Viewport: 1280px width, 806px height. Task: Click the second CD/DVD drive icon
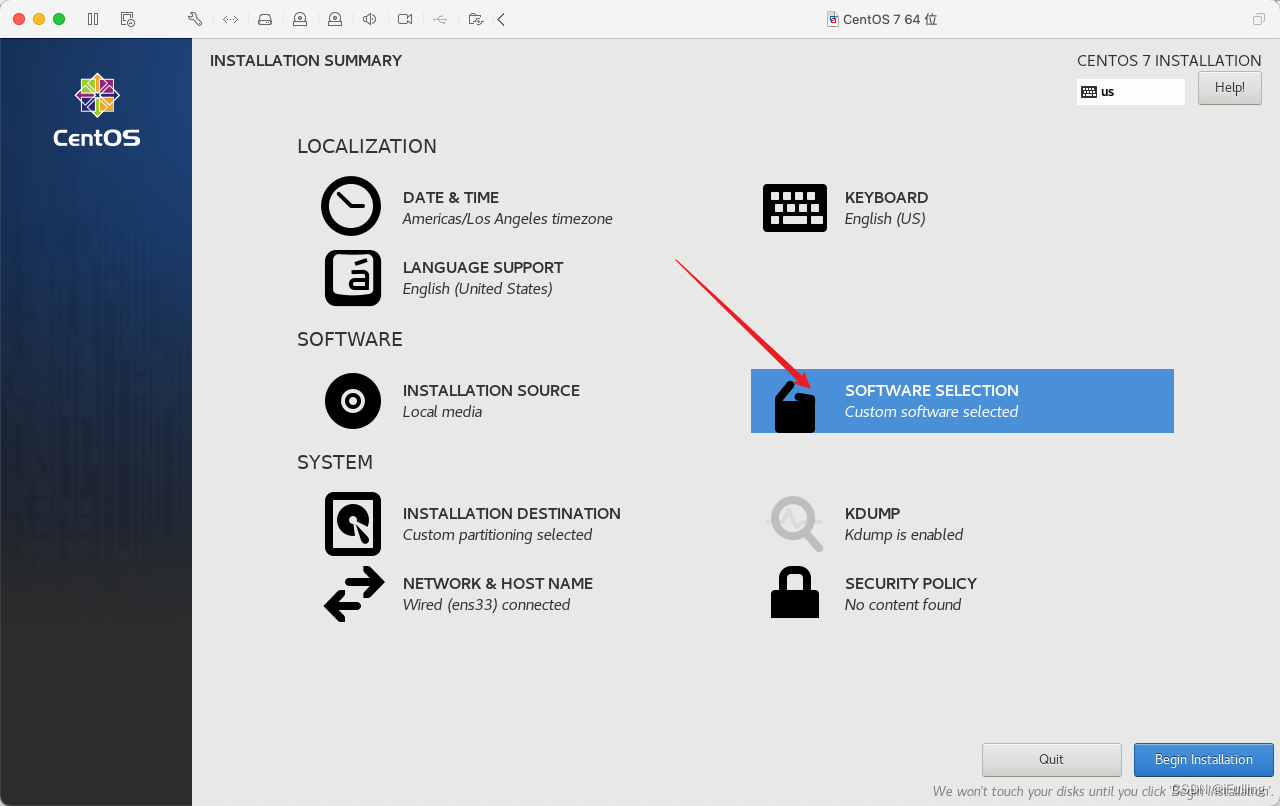pyautogui.click(x=335, y=19)
